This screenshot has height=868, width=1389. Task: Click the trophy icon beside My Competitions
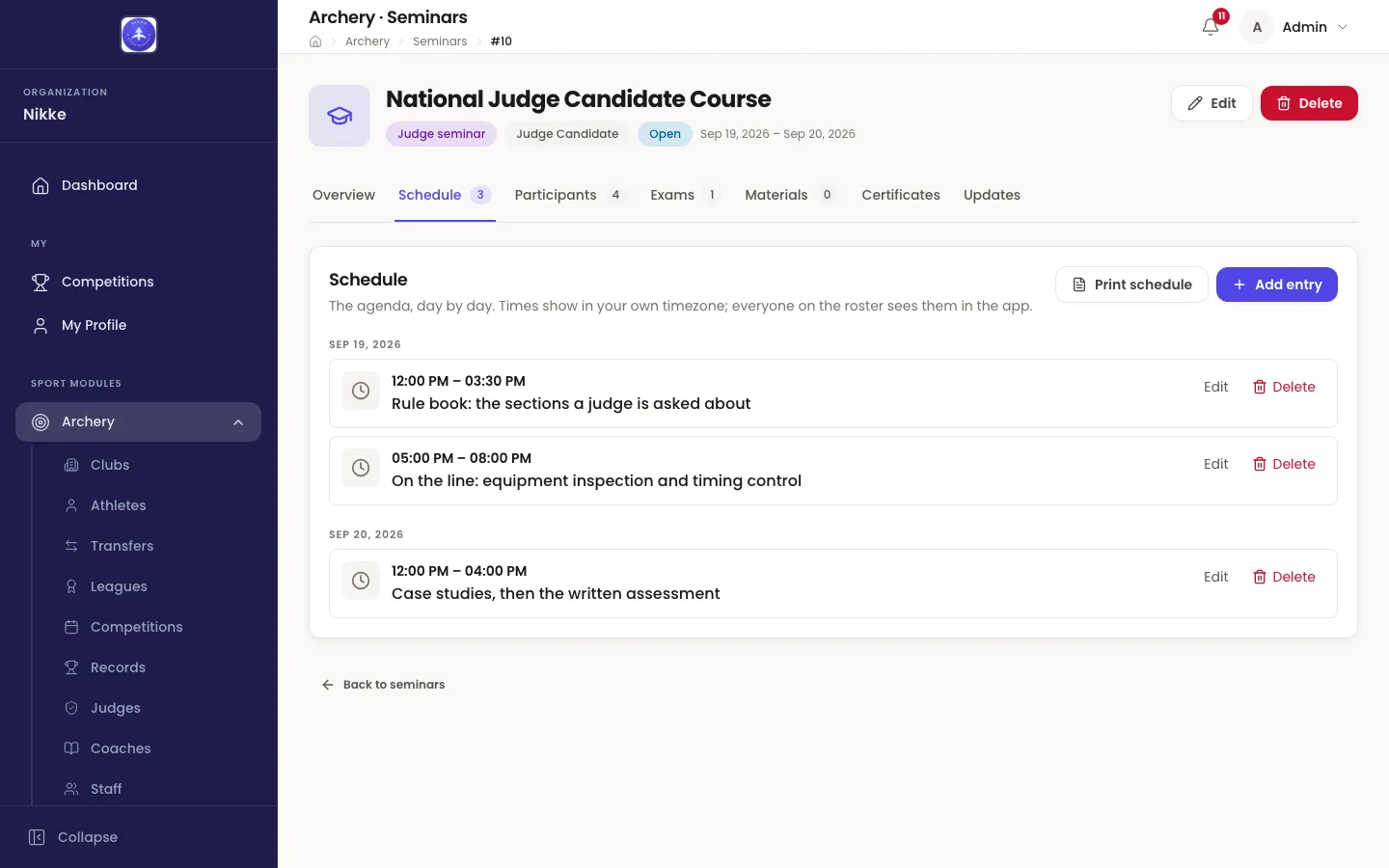point(41,282)
